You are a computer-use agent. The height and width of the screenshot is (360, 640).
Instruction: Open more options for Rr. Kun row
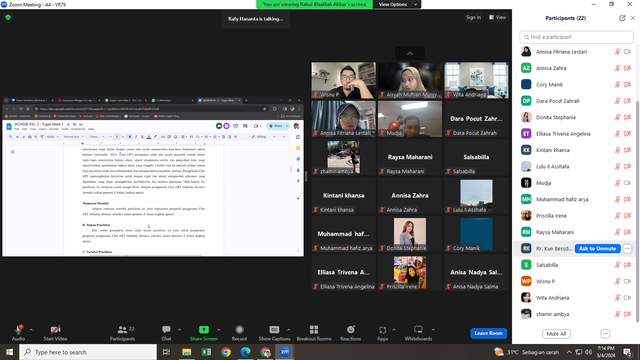point(627,249)
